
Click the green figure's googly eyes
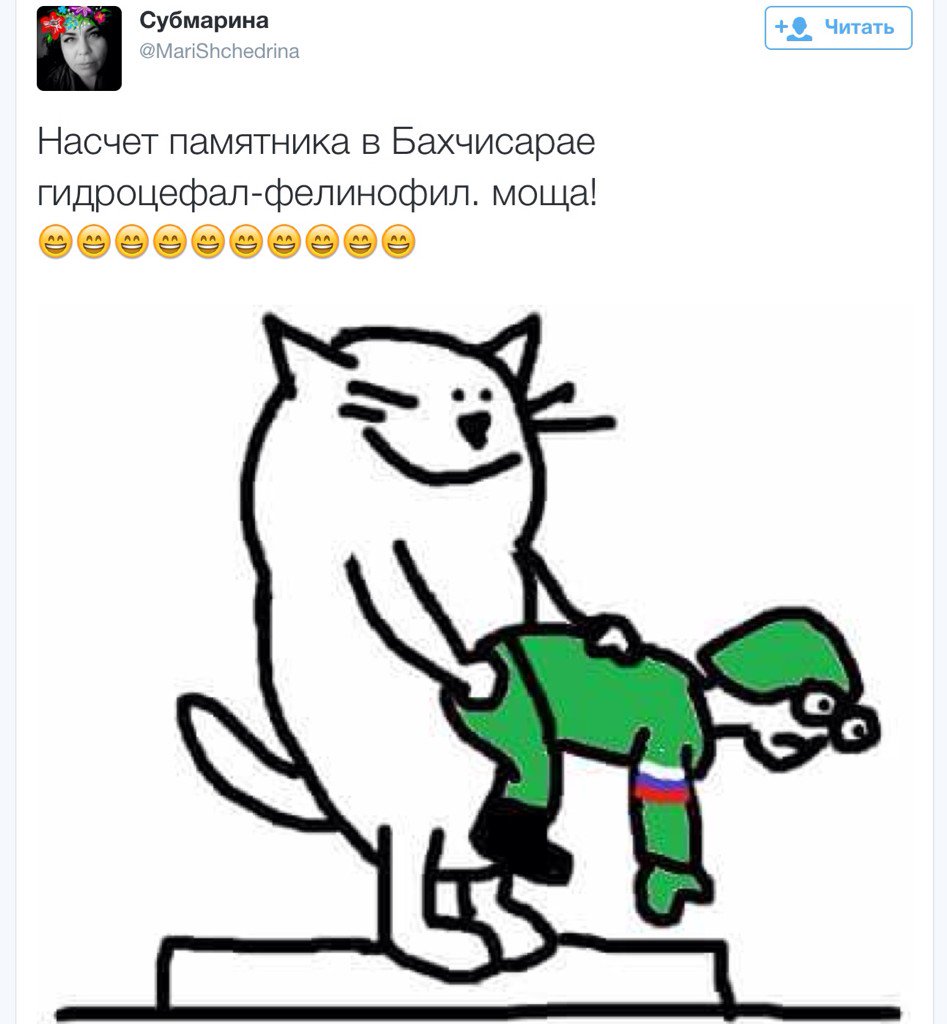[x=839, y=717]
